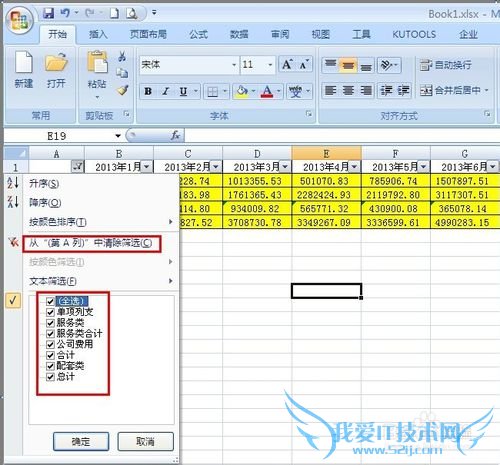Create a new file with 新建
500x465 pixels.
pos(24,69)
